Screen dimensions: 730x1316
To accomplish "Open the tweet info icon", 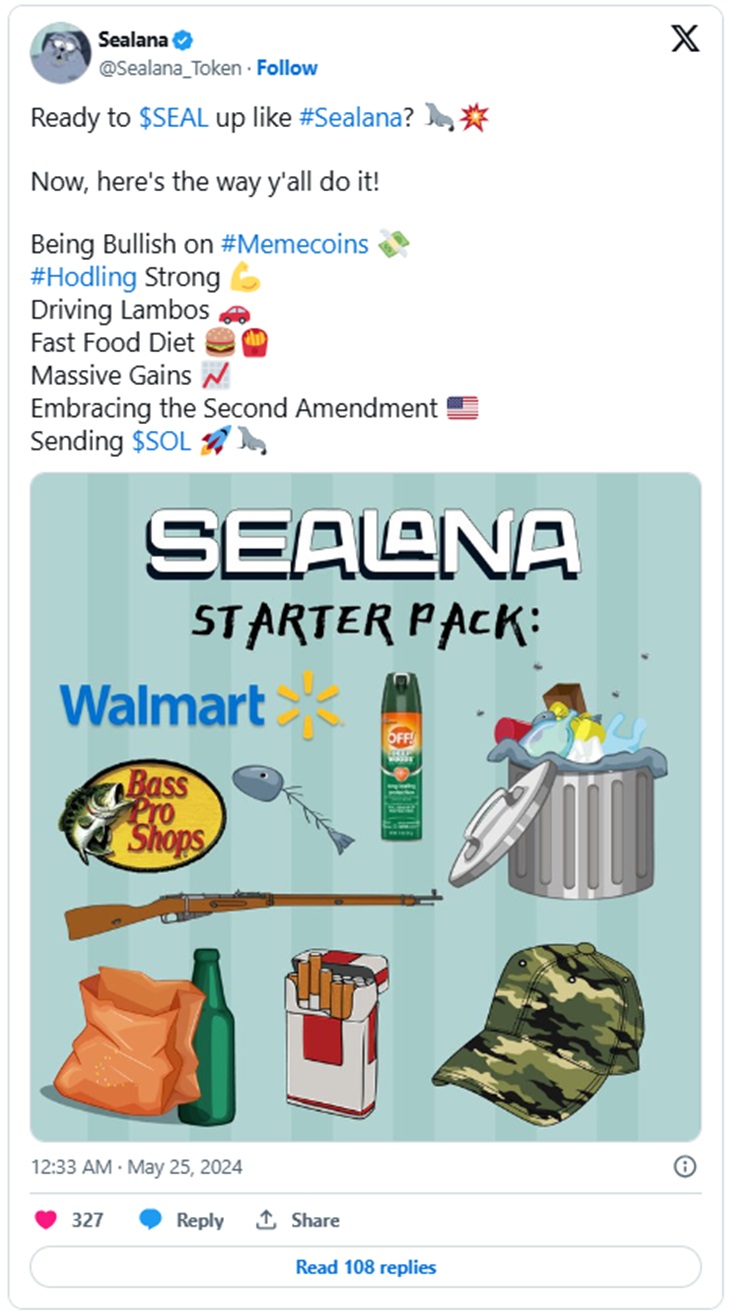I will tap(685, 1166).
